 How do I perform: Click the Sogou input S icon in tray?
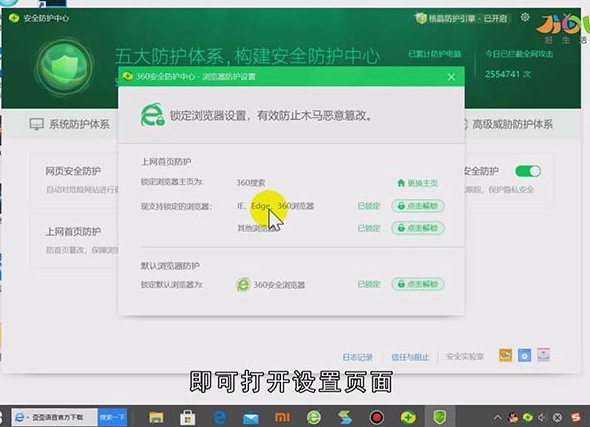[576, 417]
